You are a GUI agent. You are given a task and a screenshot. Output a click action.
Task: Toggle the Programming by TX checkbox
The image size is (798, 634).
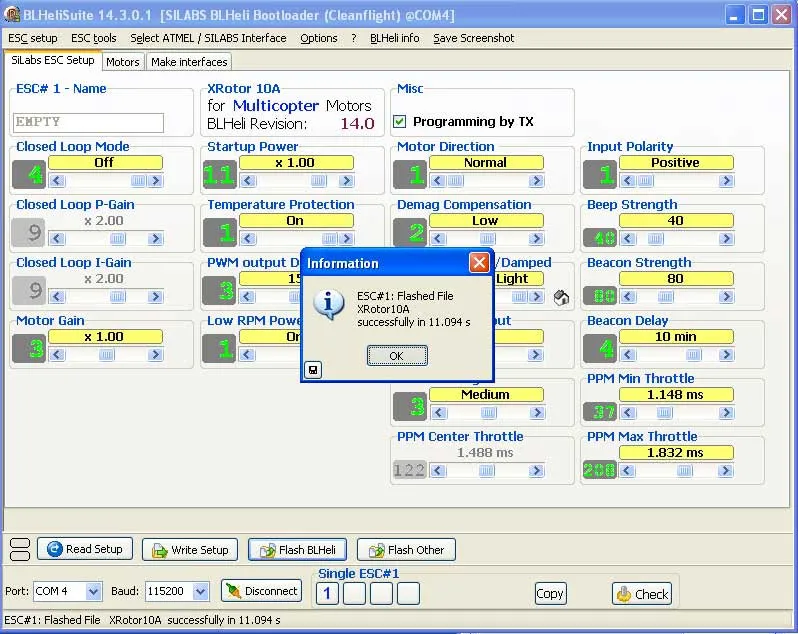point(400,122)
